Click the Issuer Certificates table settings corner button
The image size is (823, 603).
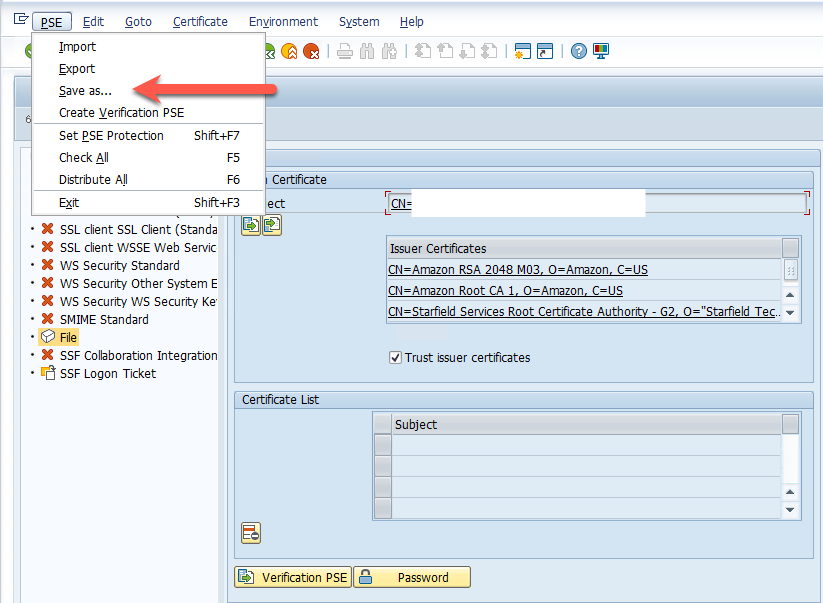(791, 248)
